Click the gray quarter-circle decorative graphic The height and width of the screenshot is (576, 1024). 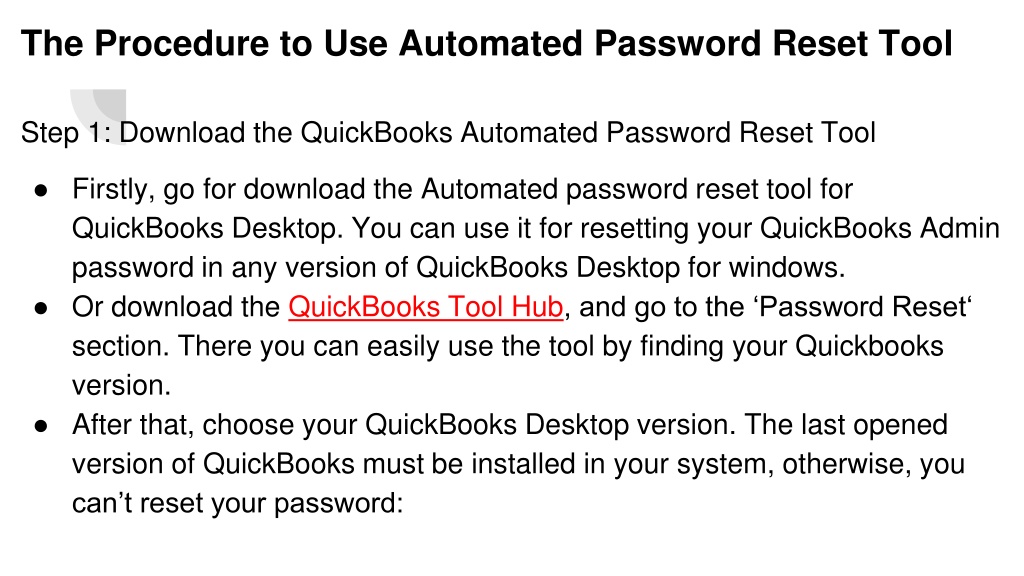(98, 116)
